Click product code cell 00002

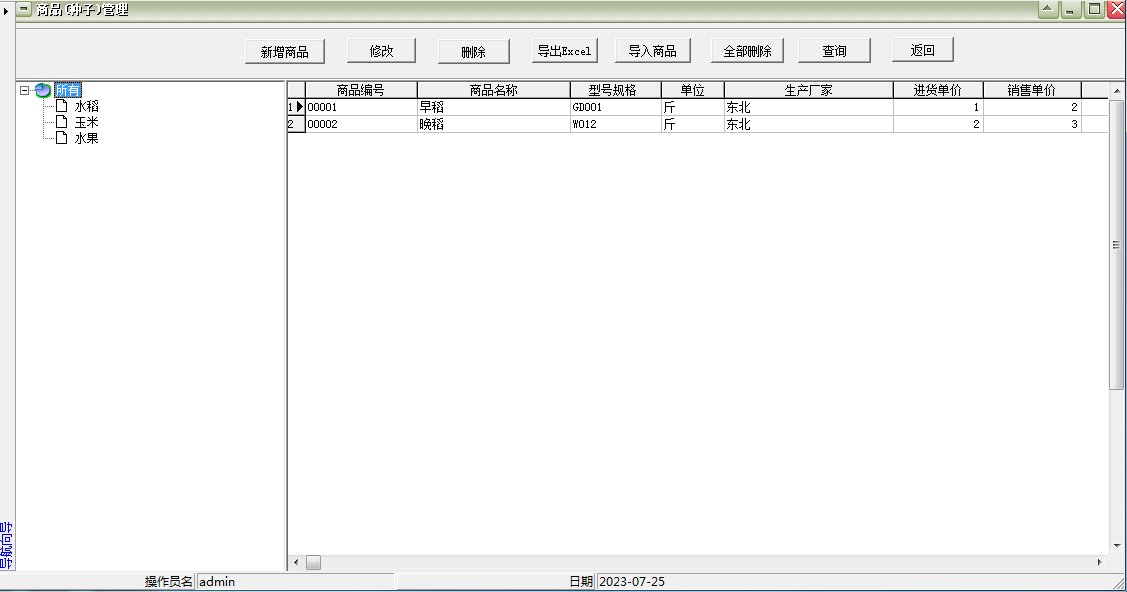click(x=361, y=124)
